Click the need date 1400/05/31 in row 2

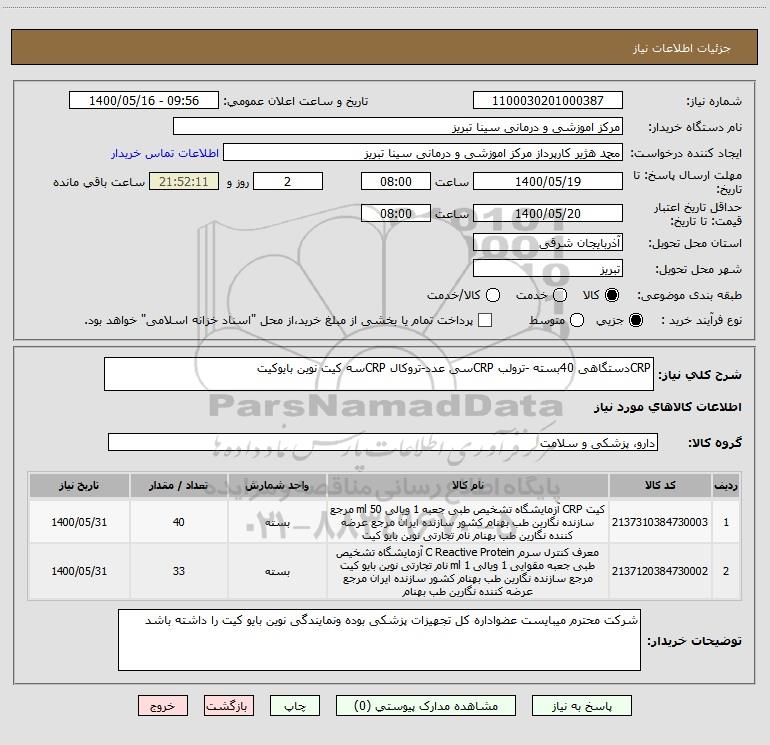coord(79,571)
